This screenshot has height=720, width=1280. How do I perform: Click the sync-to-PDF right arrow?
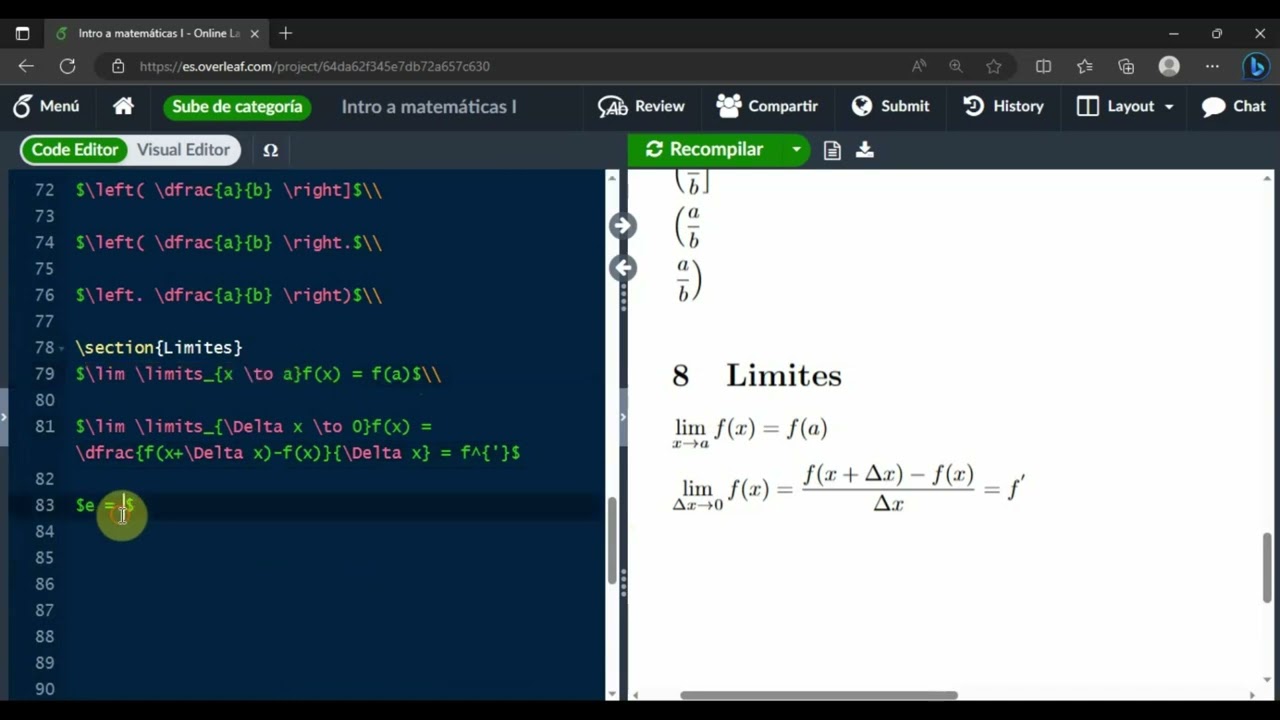pyautogui.click(x=622, y=226)
